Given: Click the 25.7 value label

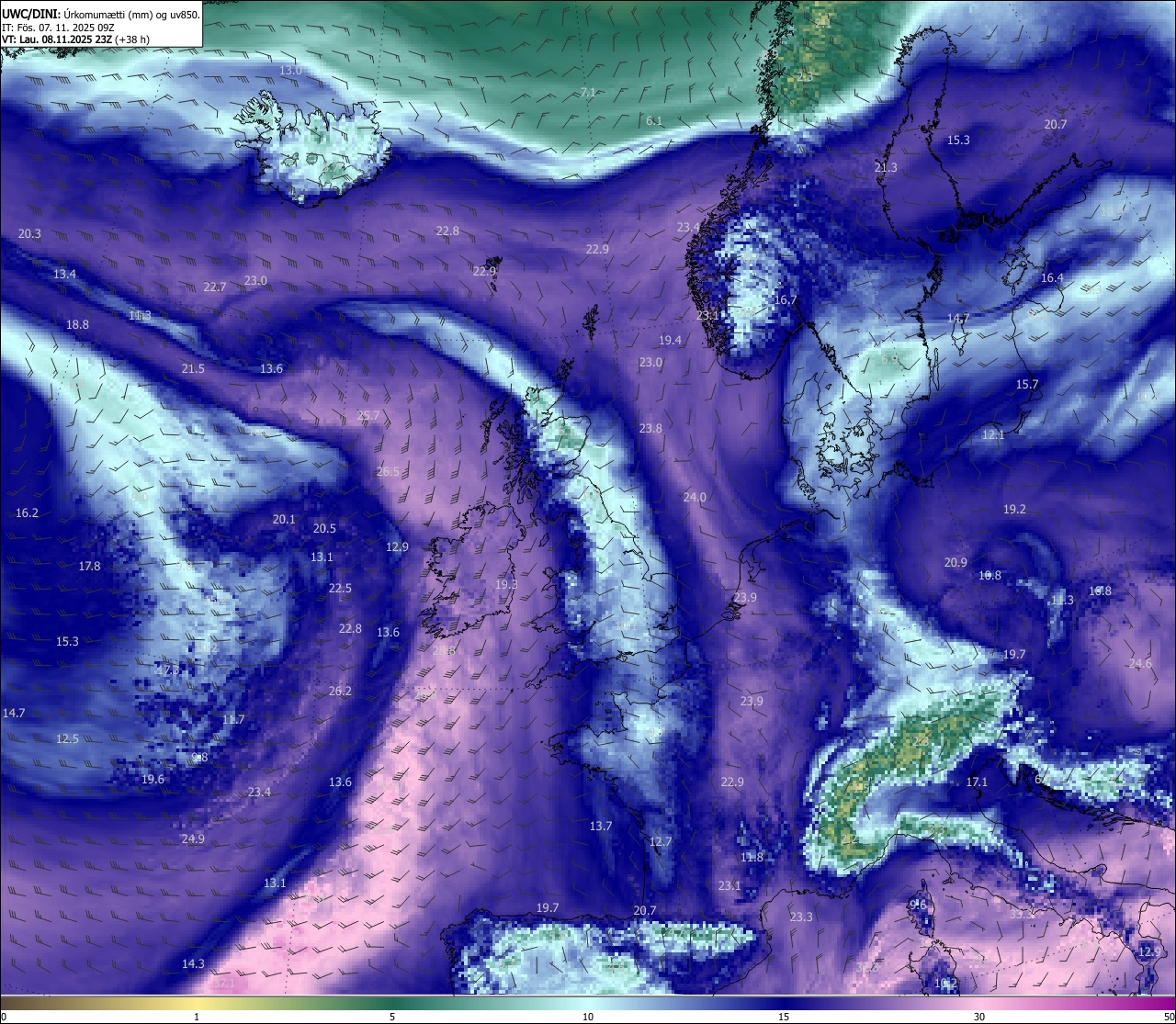Looking at the screenshot, I should 367,416.
